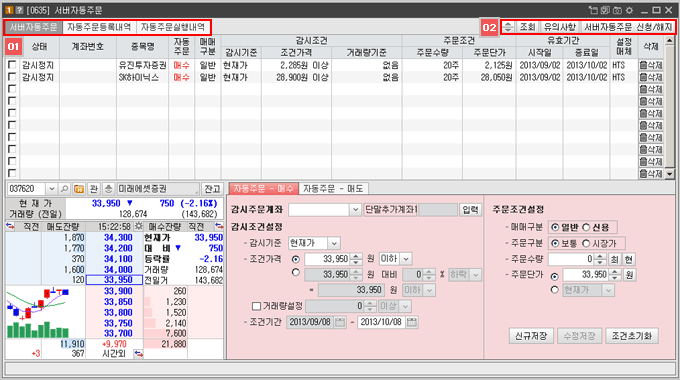Click the camera capture icon in title bar
Screen dimensions: 680x380
tap(617, 10)
